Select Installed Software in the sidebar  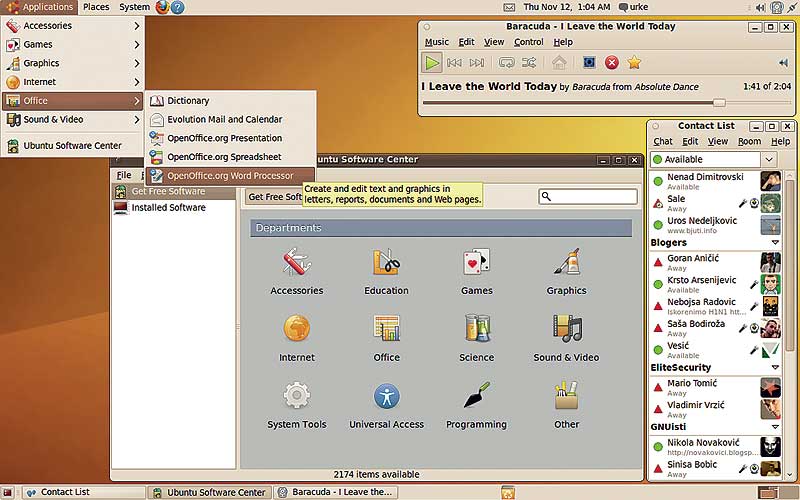point(173,208)
